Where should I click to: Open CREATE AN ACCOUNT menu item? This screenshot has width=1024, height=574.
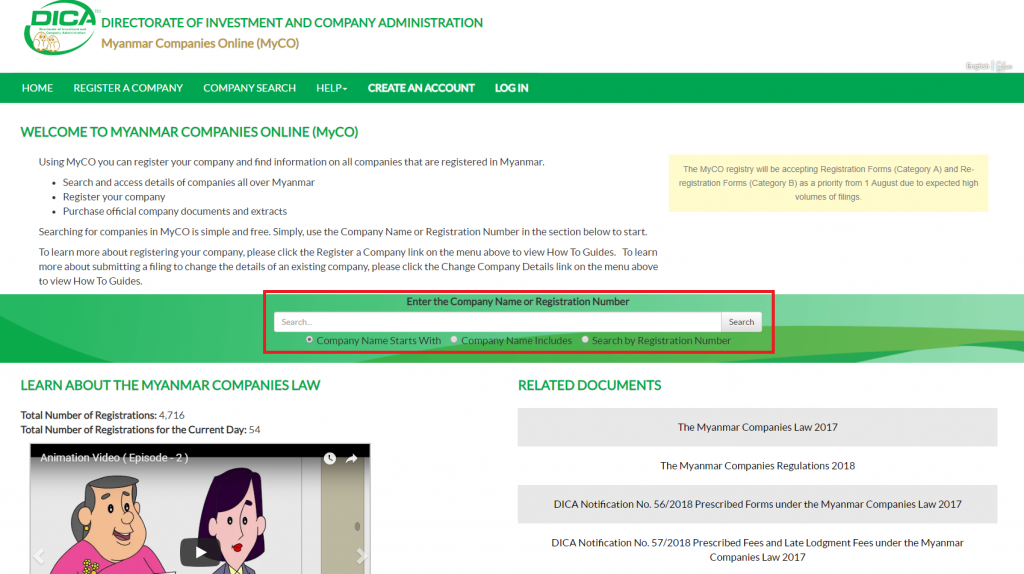pos(421,88)
